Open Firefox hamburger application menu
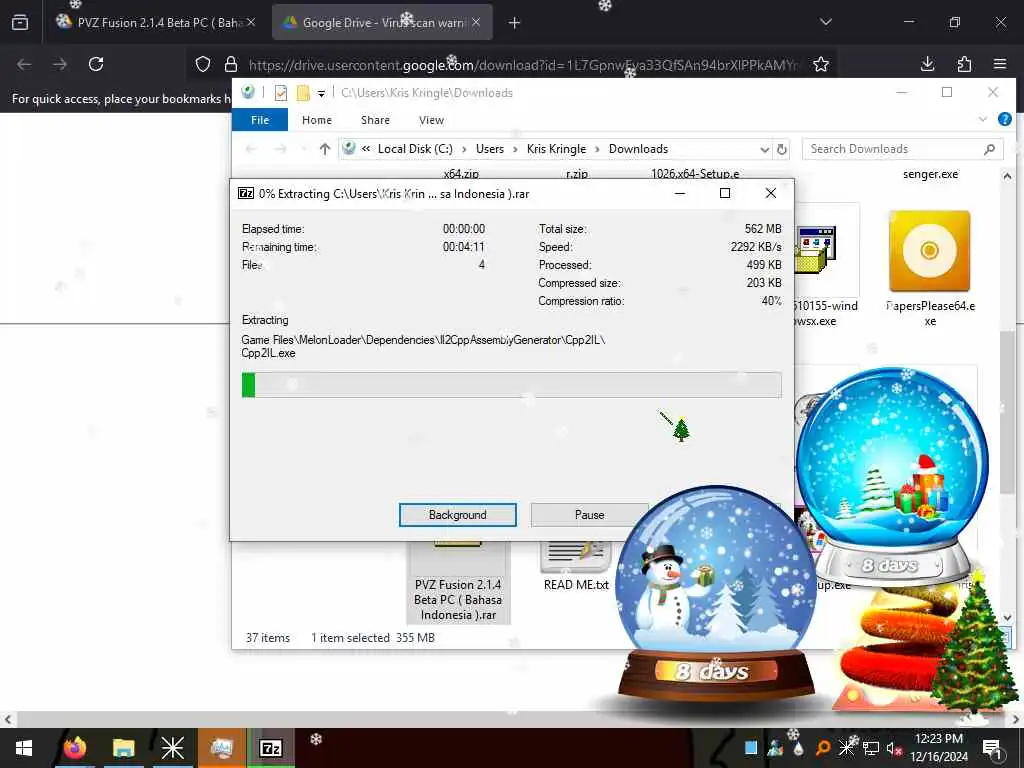The width and height of the screenshot is (1024, 768). [1000, 64]
